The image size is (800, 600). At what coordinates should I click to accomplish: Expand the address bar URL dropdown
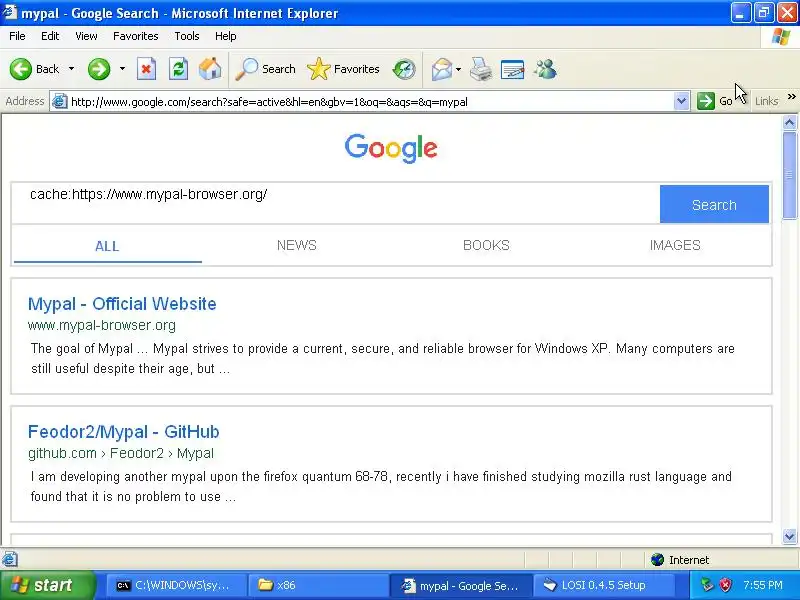681,101
